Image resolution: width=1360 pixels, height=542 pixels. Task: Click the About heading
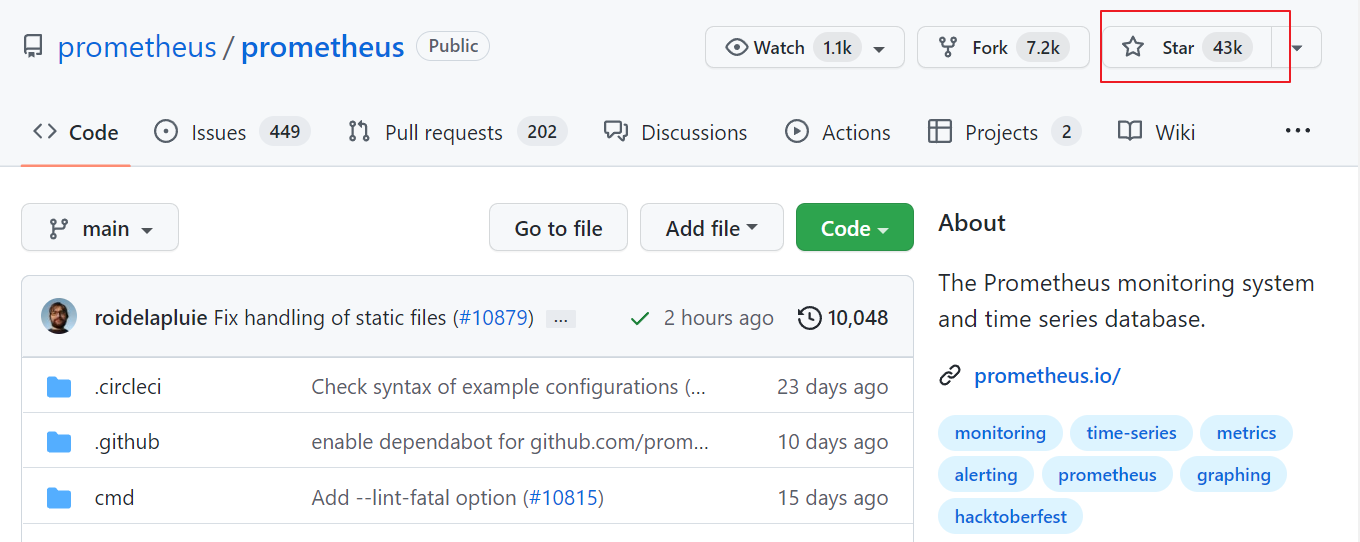coord(972,223)
